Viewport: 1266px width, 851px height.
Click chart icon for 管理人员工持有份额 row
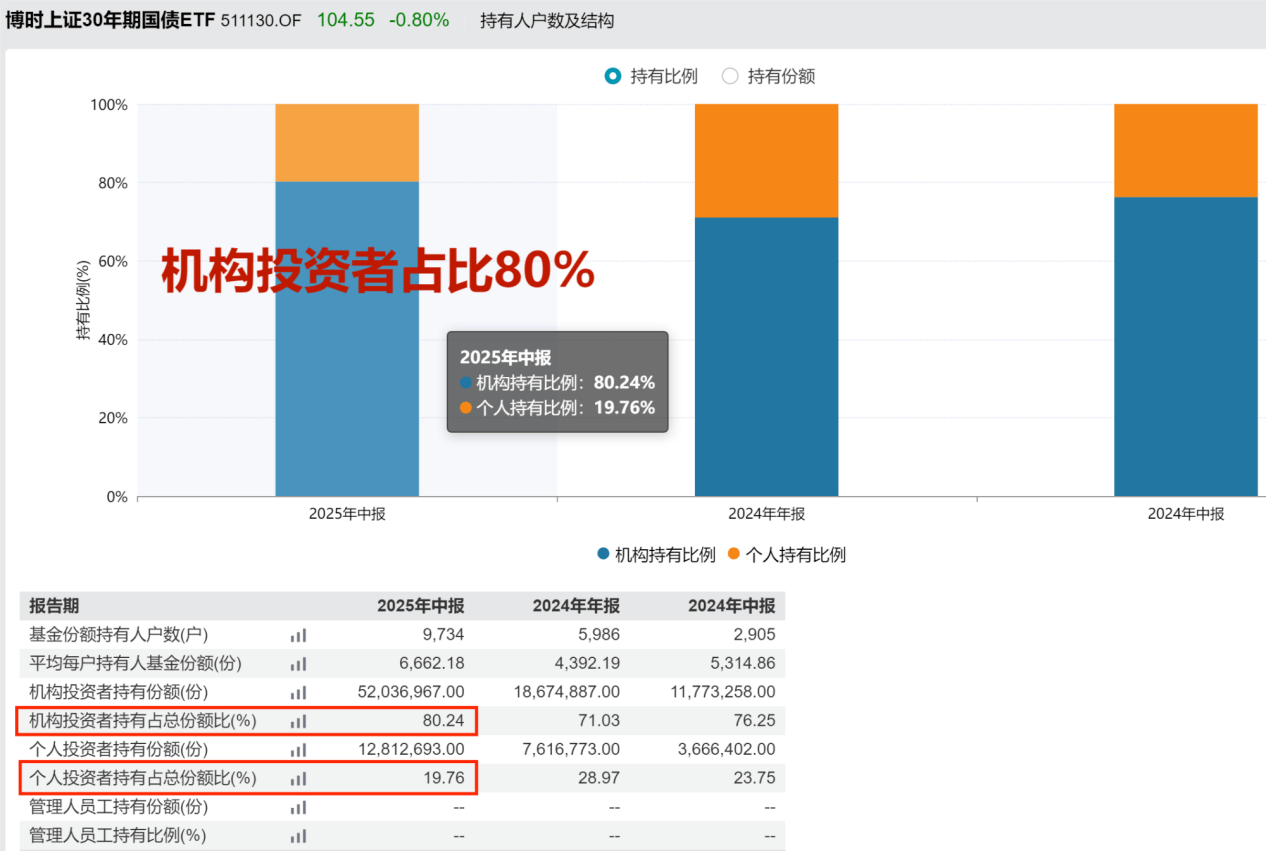click(298, 807)
